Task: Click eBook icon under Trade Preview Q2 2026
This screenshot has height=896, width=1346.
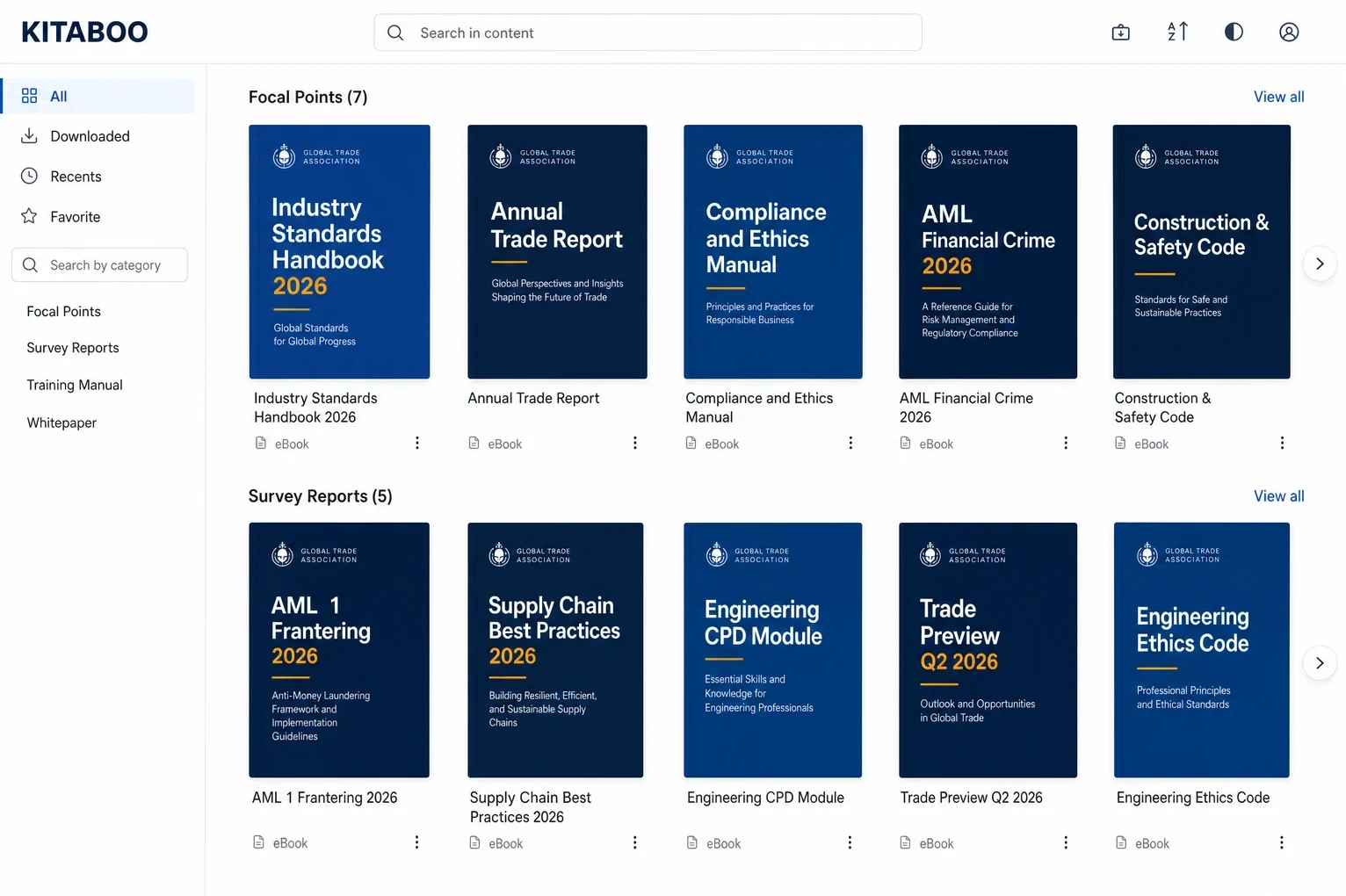Action: click(x=906, y=842)
